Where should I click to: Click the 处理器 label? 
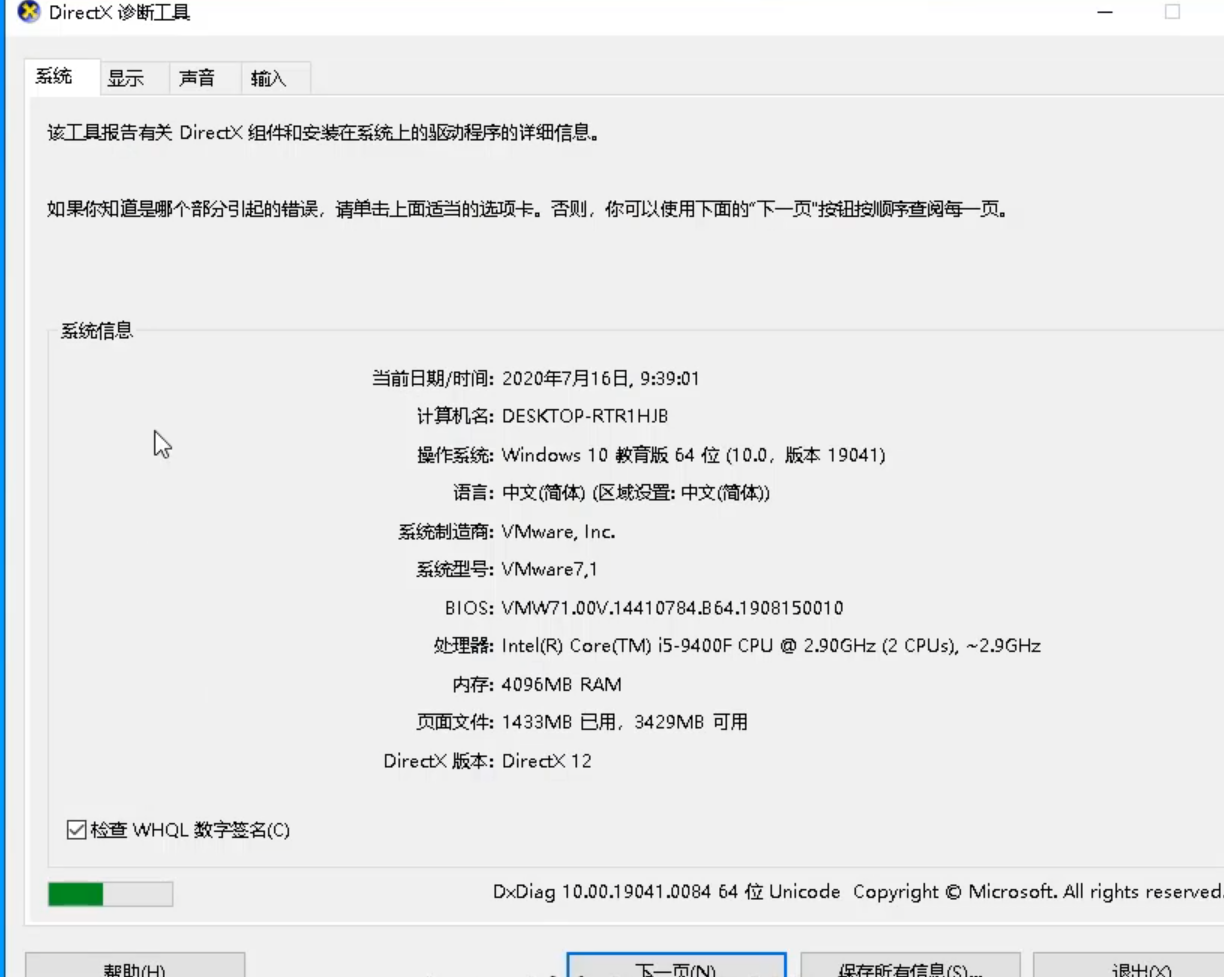(x=465, y=646)
